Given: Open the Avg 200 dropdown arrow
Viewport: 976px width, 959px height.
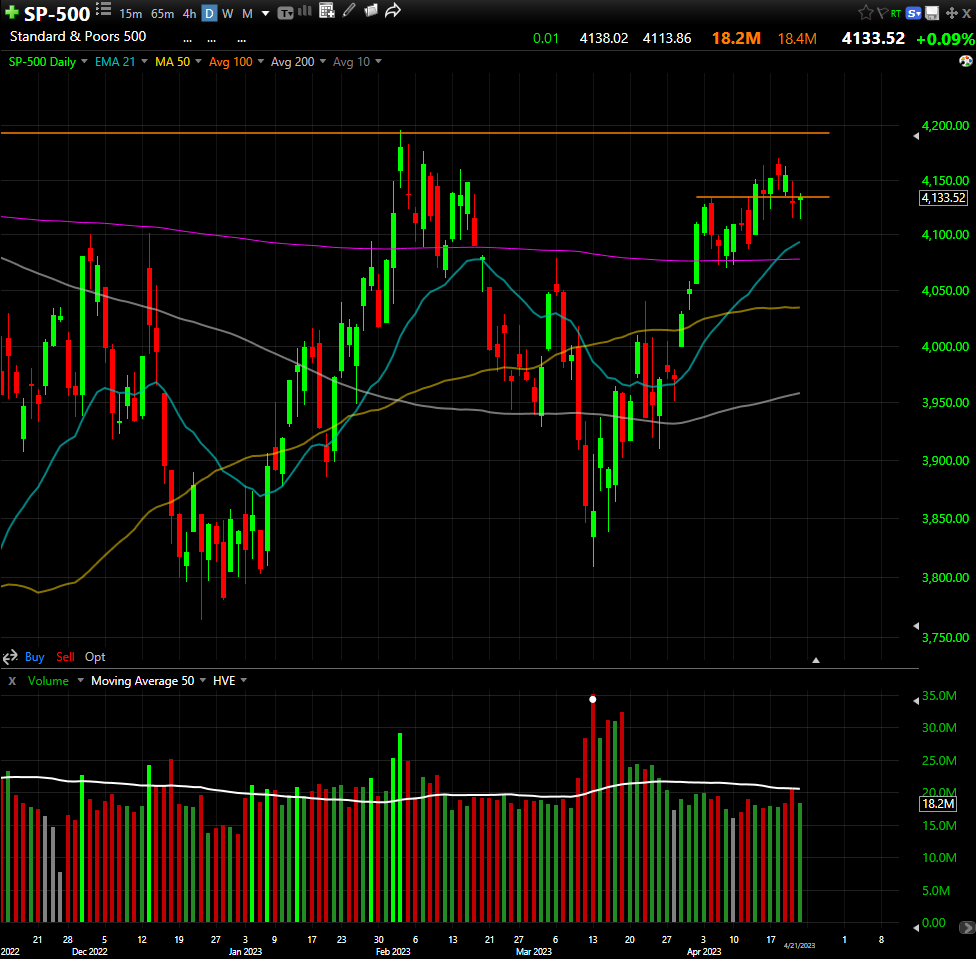Looking at the screenshot, I should 322,61.
